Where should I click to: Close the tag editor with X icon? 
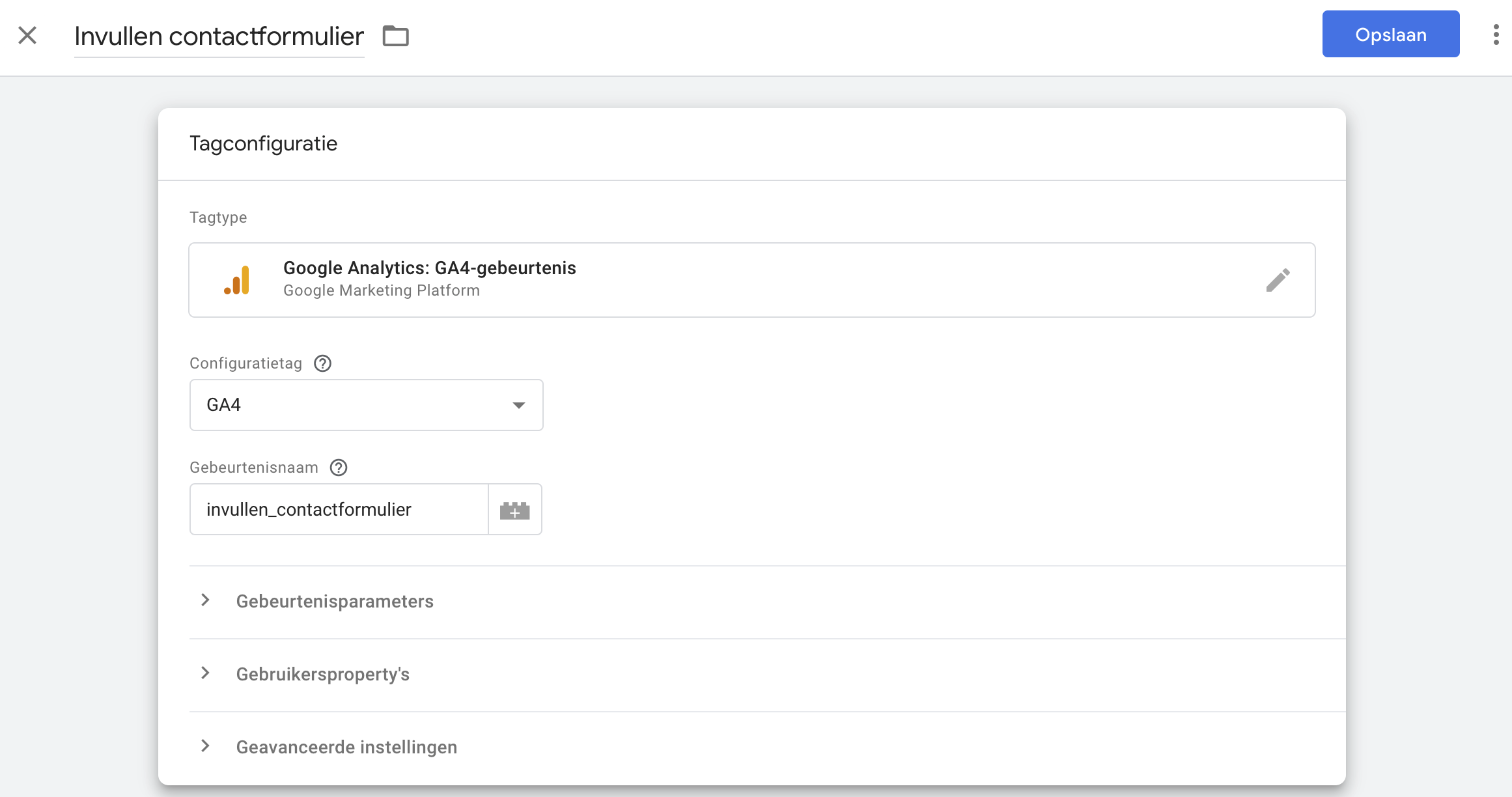(x=27, y=35)
